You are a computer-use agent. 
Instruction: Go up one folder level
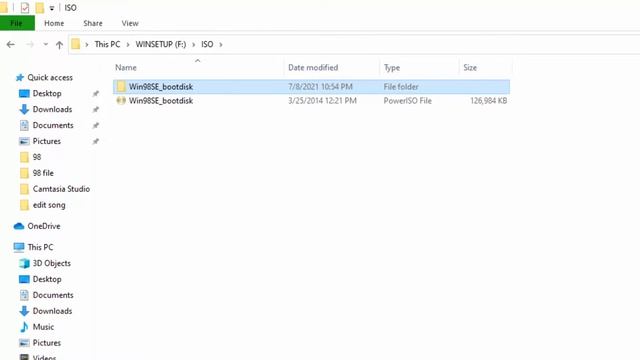pos(60,44)
